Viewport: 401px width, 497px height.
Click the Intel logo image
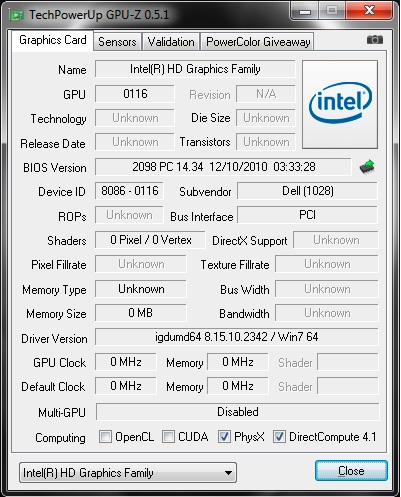(340, 104)
